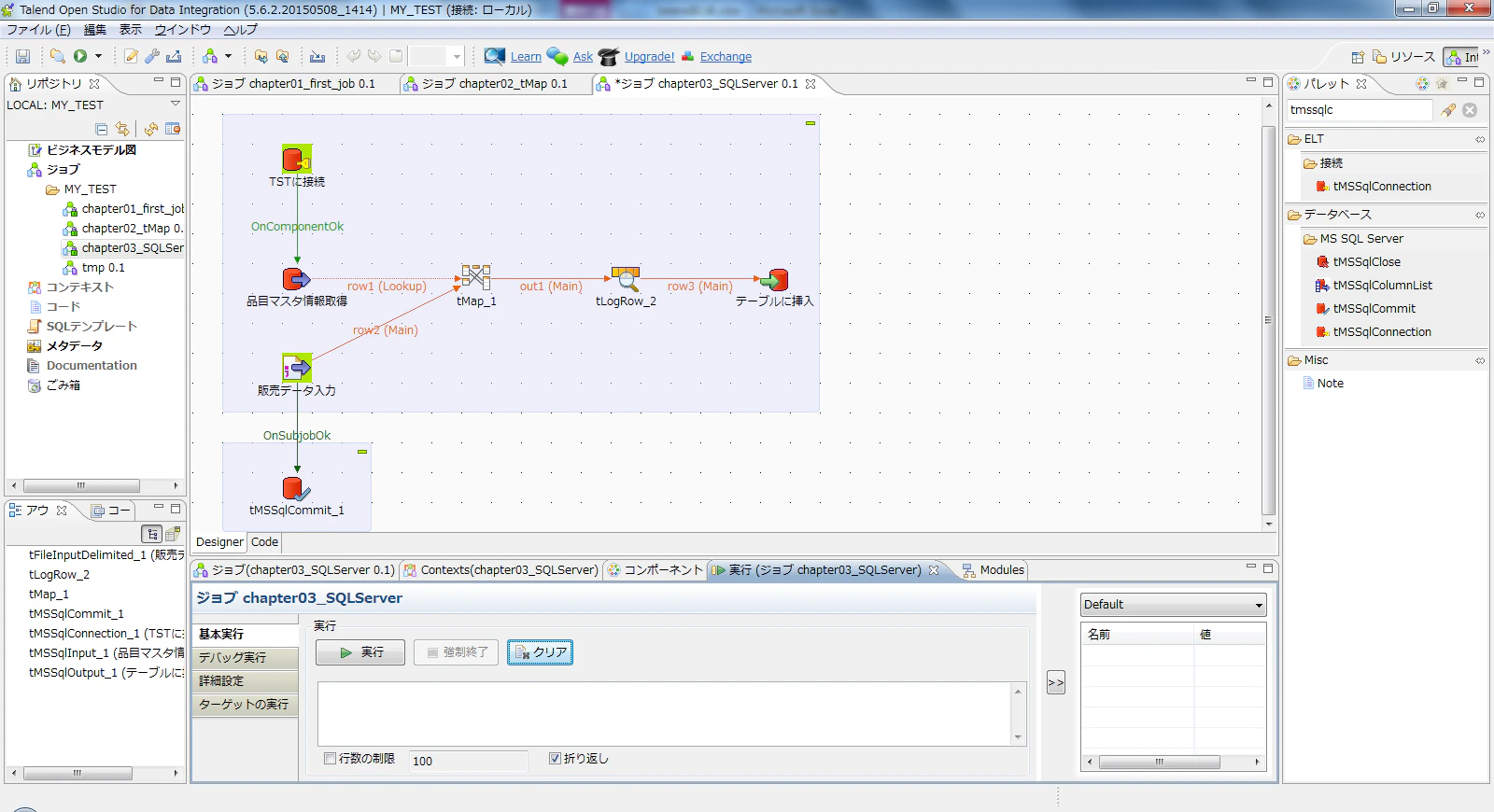Collapse the データベース palette group
Screen dimensions: 1494x812
[1480, 215]
